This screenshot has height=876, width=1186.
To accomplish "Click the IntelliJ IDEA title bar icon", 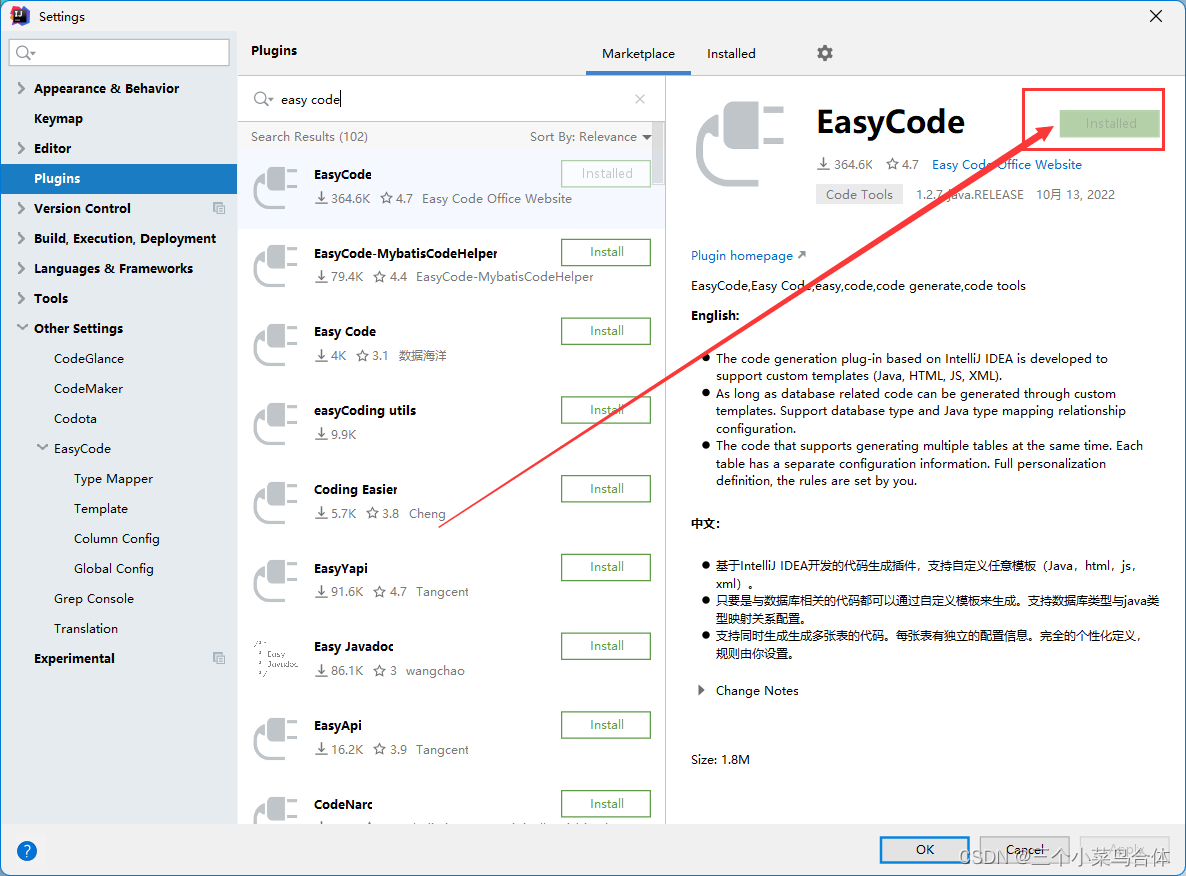I will tap(20, 16).
